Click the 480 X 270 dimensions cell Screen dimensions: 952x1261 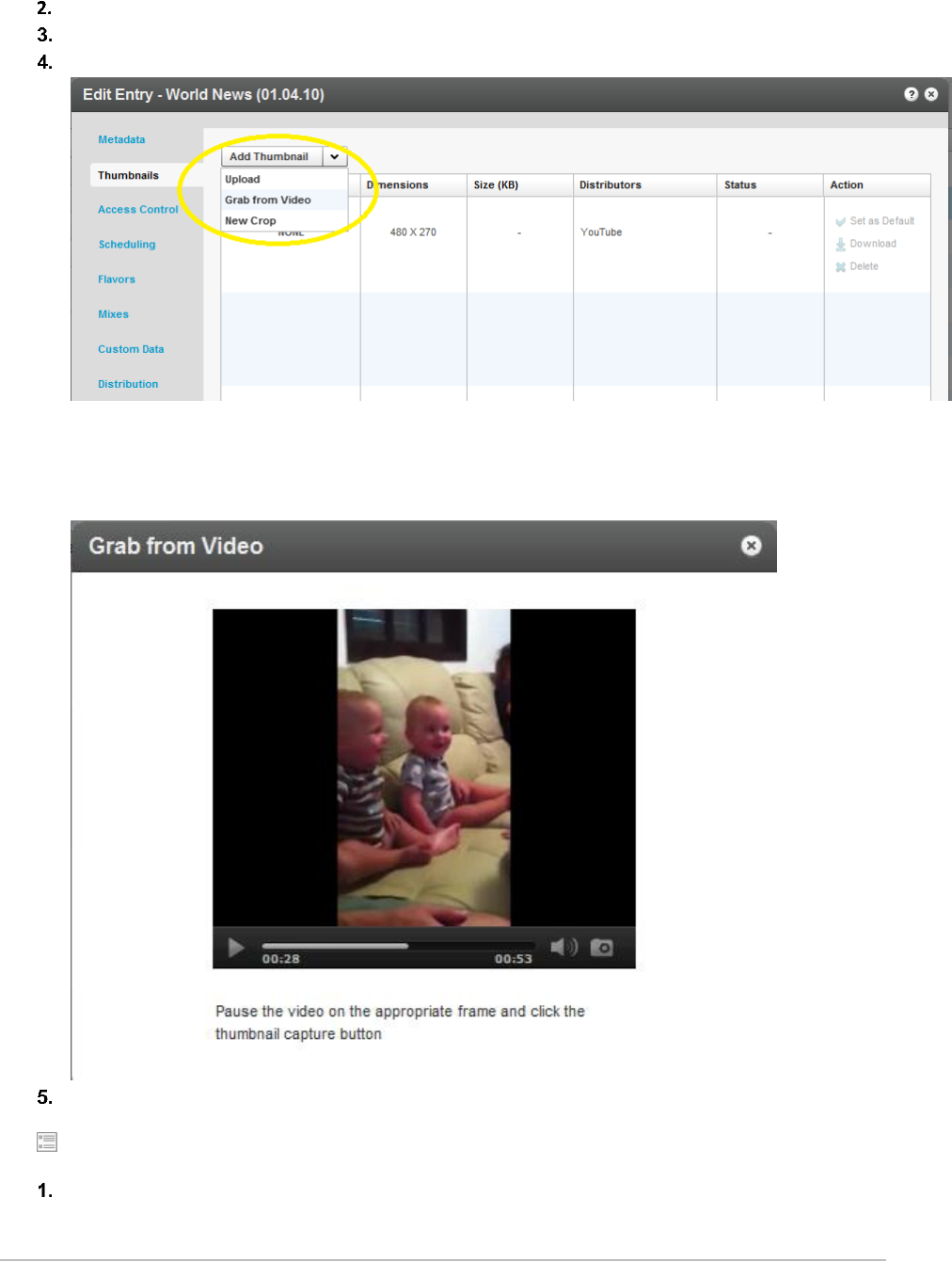(413, 232)
